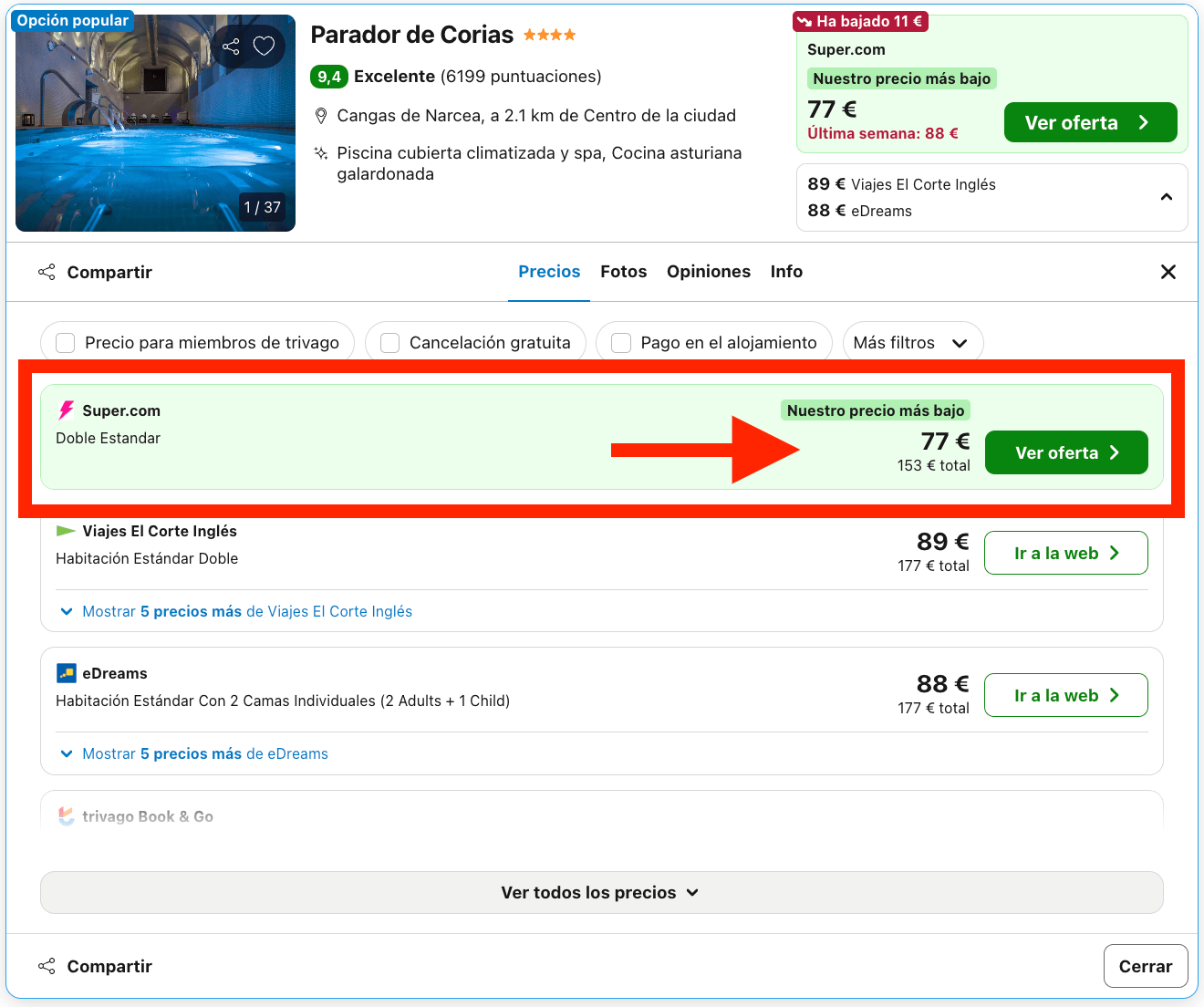
Task: Click the share icon on the hotel photo
Action: pyautogui.click(x=231, y=47)
